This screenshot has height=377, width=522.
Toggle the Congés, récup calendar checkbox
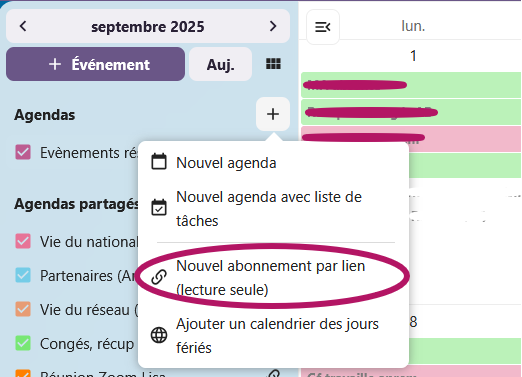23,343
